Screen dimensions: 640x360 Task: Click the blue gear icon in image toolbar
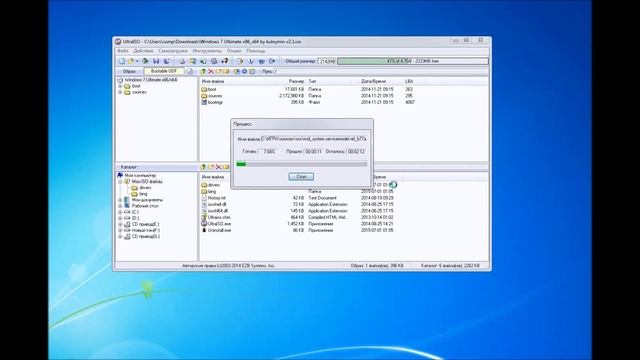[244, 71]
